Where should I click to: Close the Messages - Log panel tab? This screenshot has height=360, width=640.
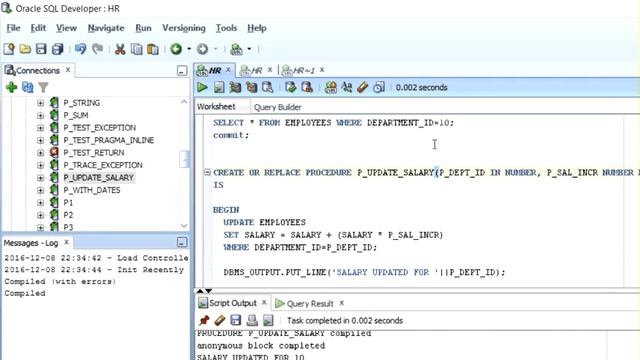coord(66,242)
